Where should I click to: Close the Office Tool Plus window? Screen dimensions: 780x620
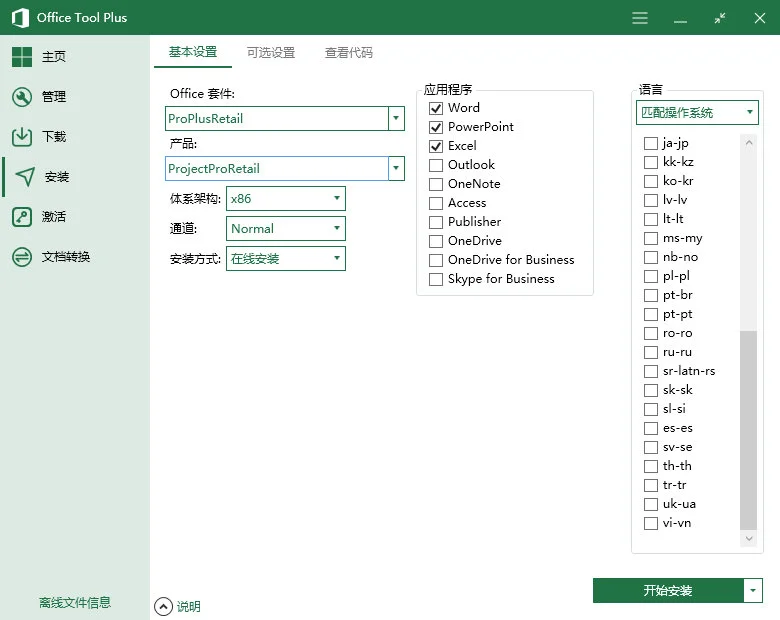pos(760,18)
